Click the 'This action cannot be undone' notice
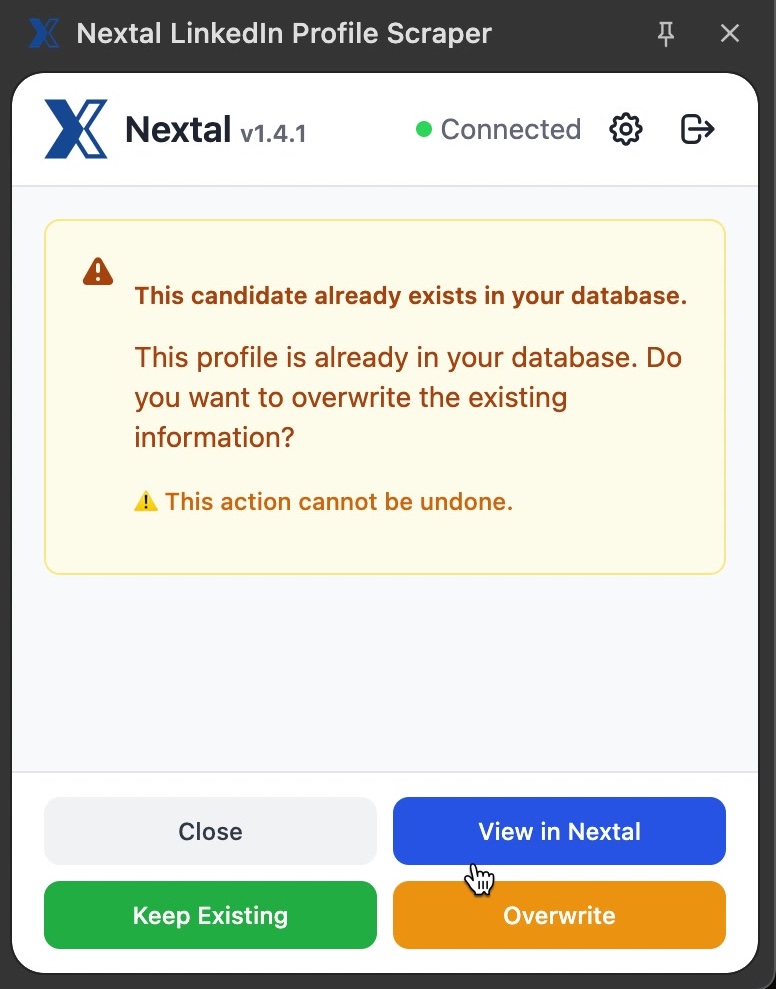 click(x=339, y=501)
